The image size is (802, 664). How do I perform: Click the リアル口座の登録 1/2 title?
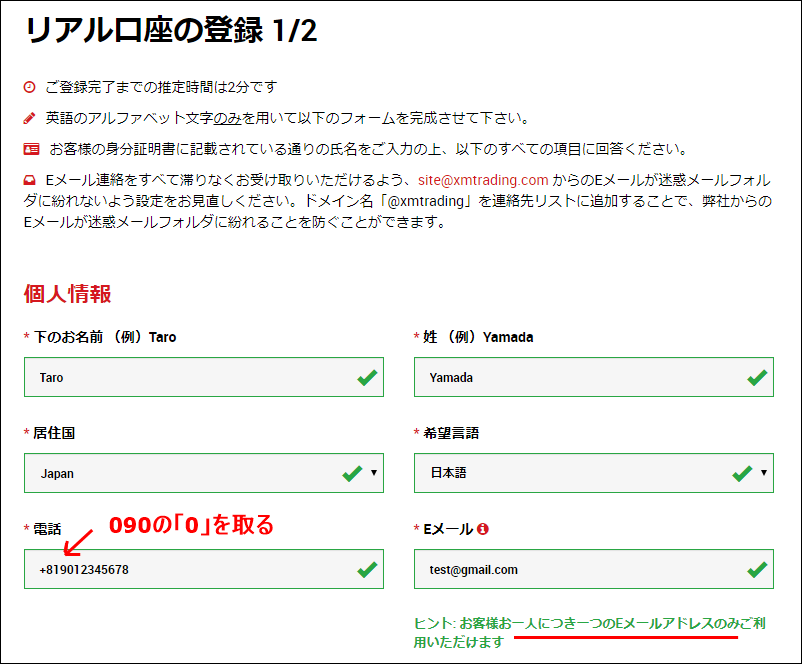point(171,30)
